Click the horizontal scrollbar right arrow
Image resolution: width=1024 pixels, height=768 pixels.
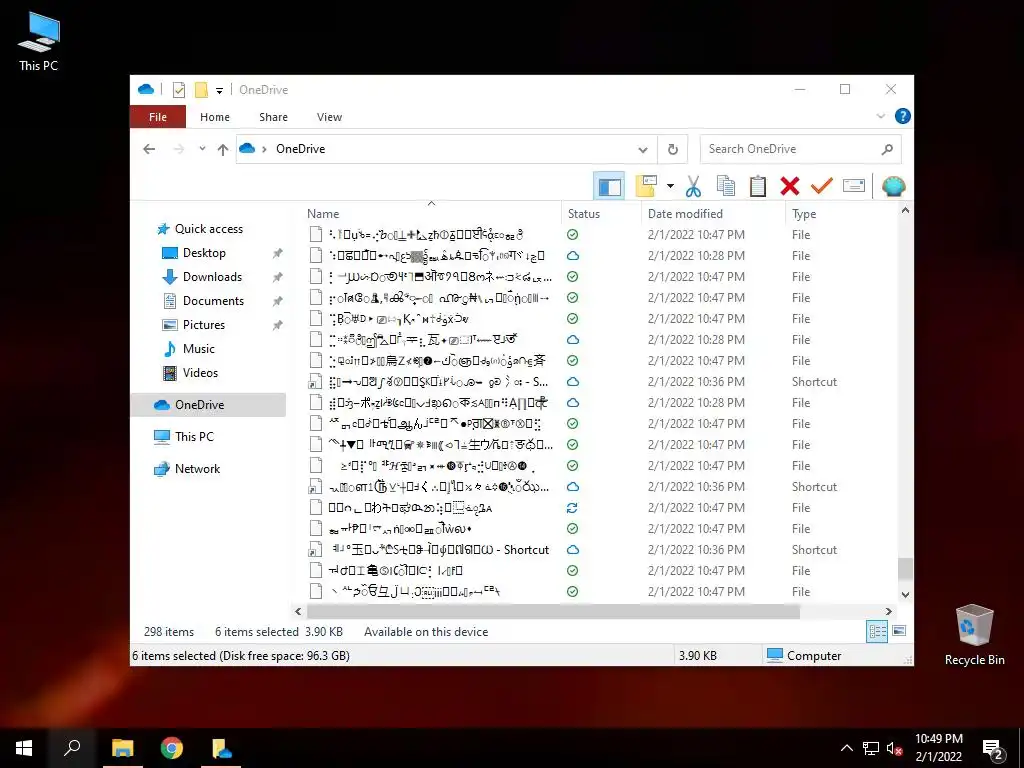pos(889,612)
